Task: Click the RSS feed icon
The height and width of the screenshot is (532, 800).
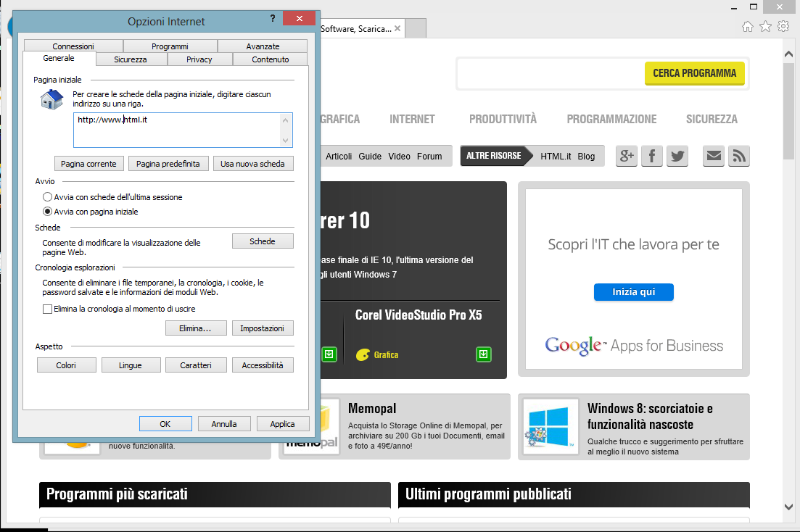Action: pyautogui.click(x=739, y=156)
